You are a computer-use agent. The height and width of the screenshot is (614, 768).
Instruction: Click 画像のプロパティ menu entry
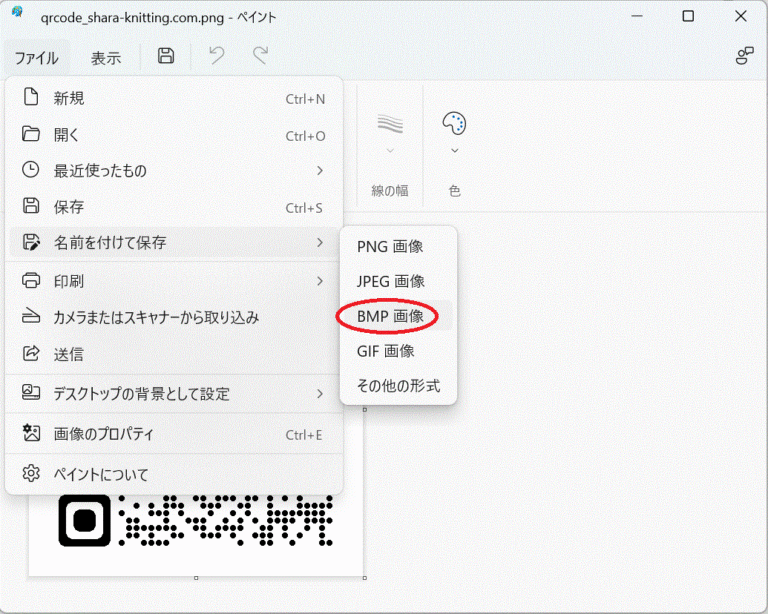point(104,434)
